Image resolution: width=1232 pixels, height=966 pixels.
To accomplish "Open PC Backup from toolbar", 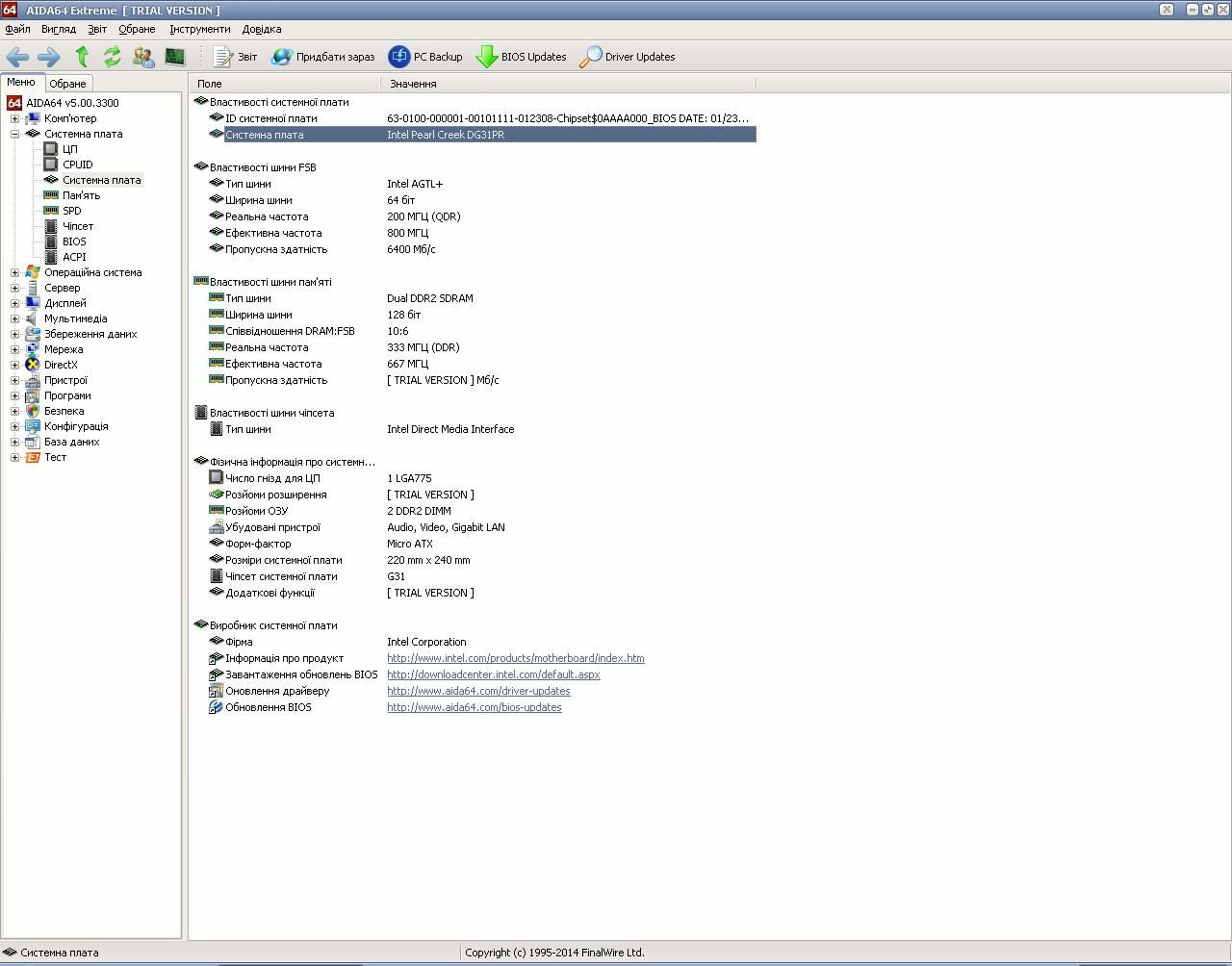I will click(x=425, y=57).
